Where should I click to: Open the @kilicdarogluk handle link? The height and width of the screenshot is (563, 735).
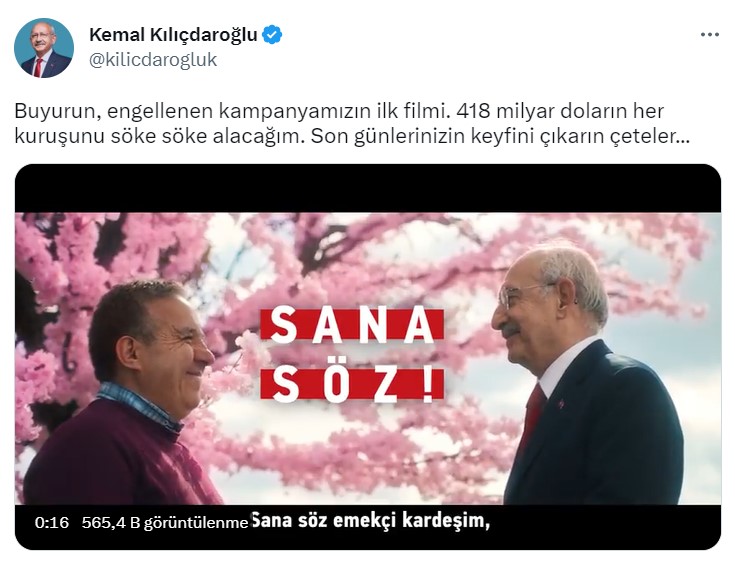click(153, 60)
